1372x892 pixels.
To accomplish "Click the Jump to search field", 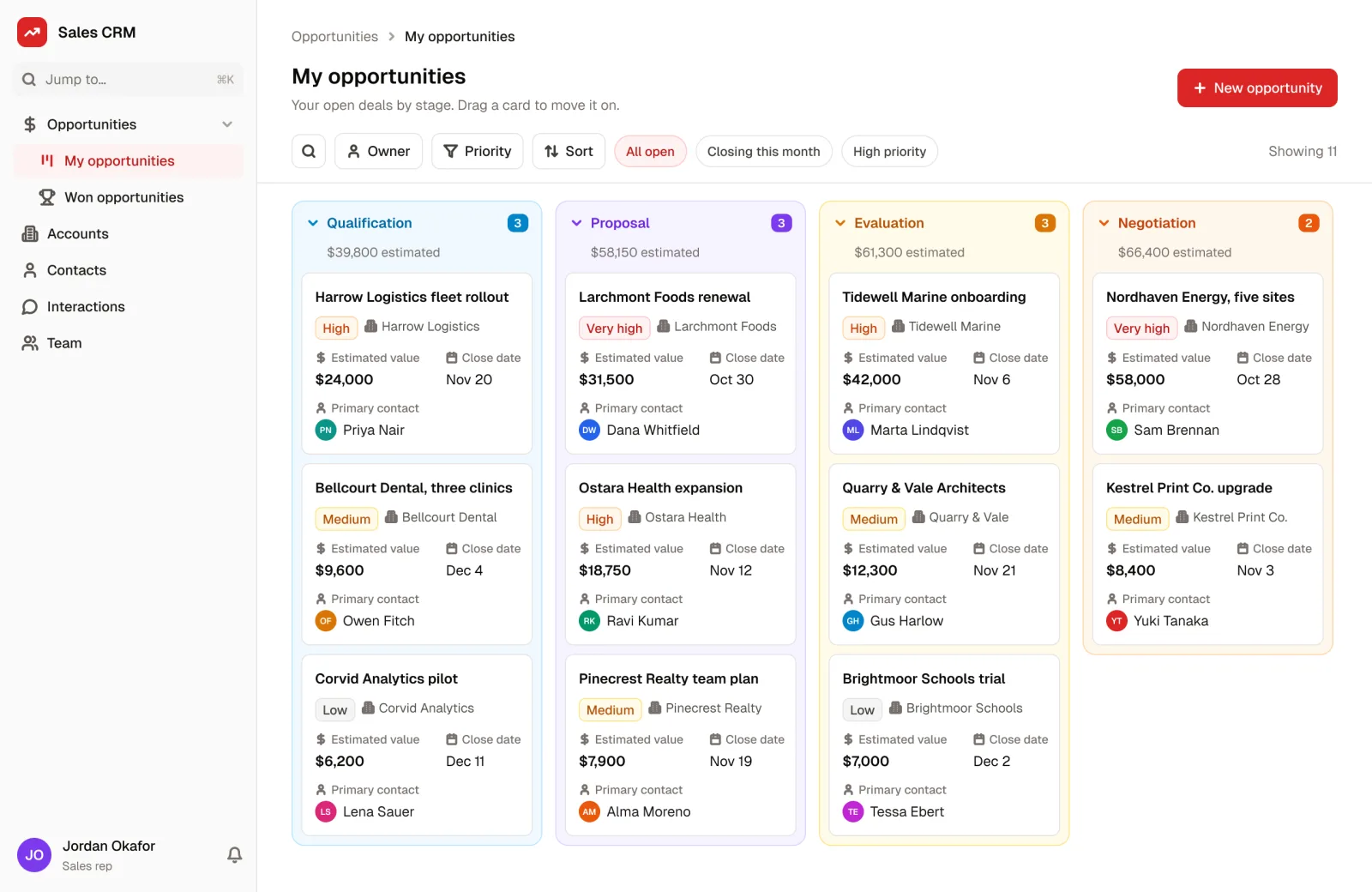I will point(129,79).
